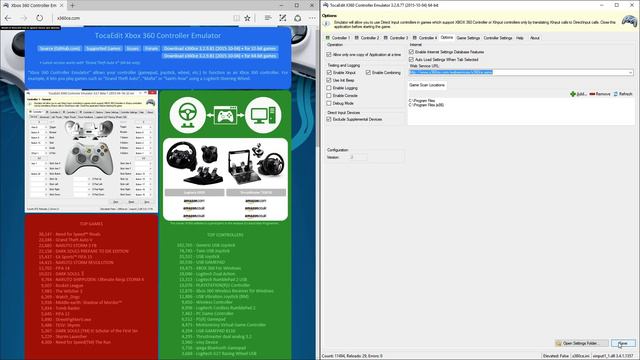Click the green Add icon in scan locations

coord(573,94)
